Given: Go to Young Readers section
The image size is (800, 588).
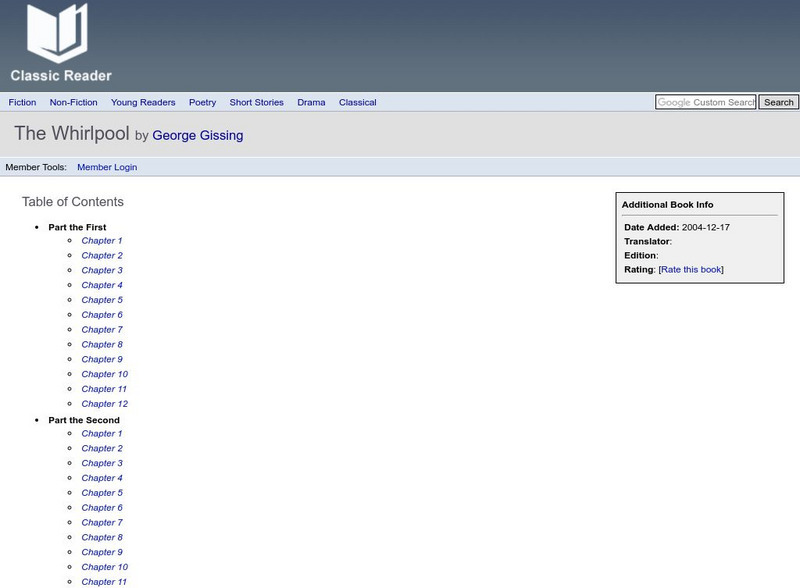Looking at the screenshot, I should (143, 102).
